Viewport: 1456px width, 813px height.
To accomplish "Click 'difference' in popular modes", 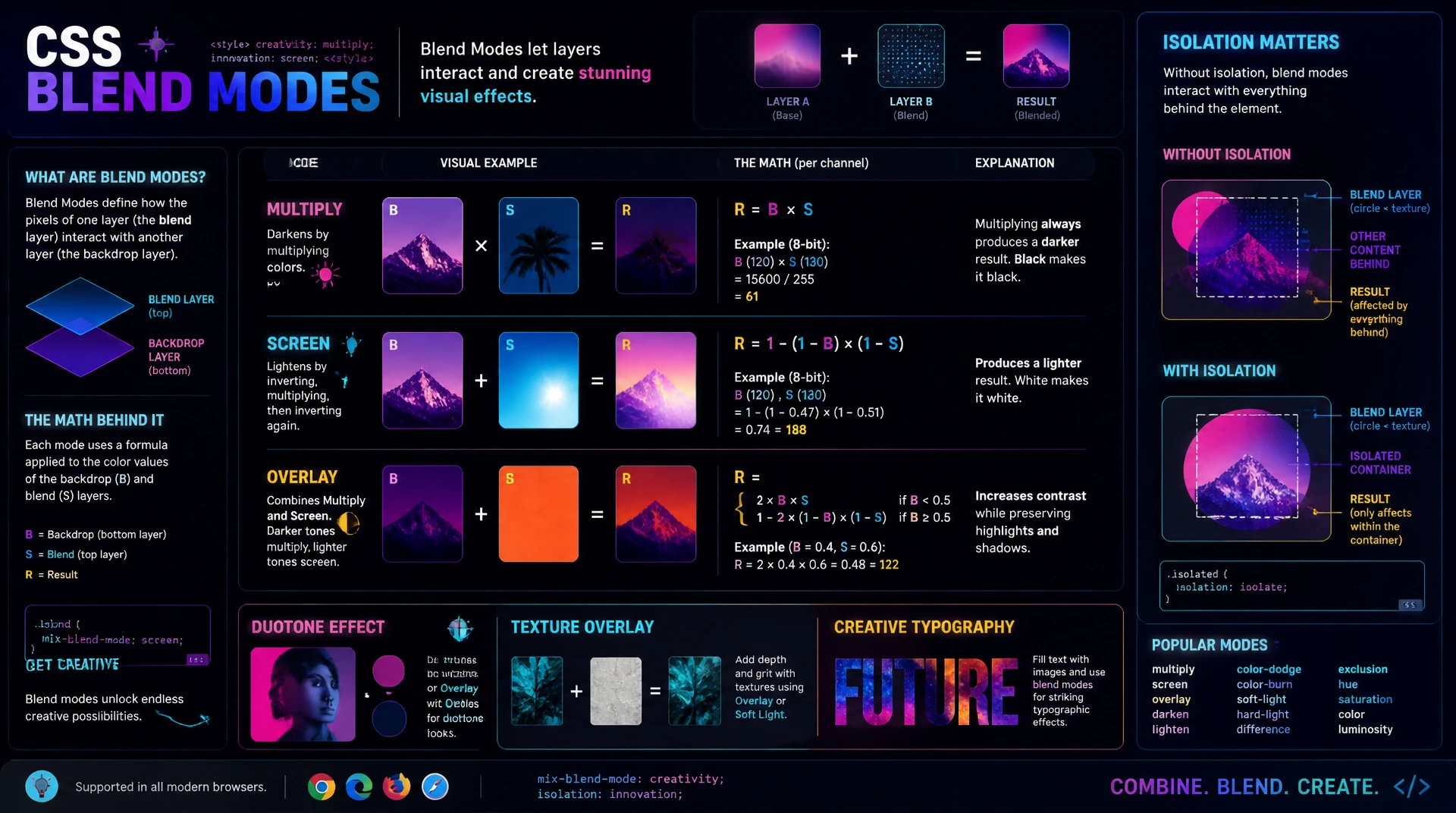I will click(x=1263, y=730).
